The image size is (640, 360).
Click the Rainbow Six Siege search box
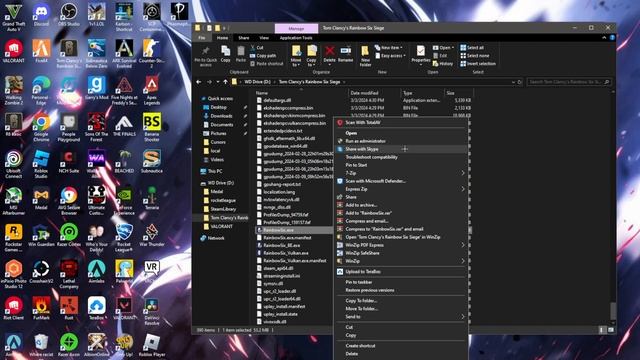point(569,82)
